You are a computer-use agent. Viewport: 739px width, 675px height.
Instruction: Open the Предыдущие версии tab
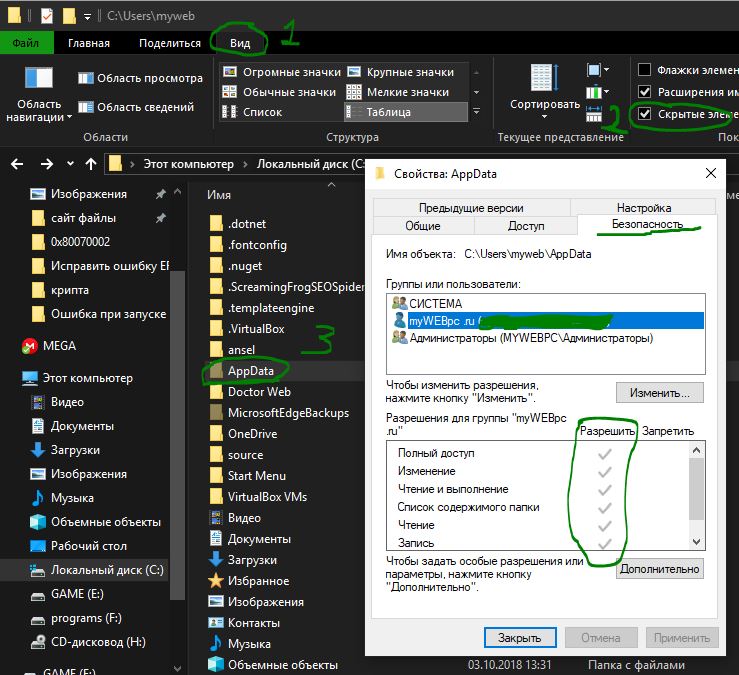point(471,208)
